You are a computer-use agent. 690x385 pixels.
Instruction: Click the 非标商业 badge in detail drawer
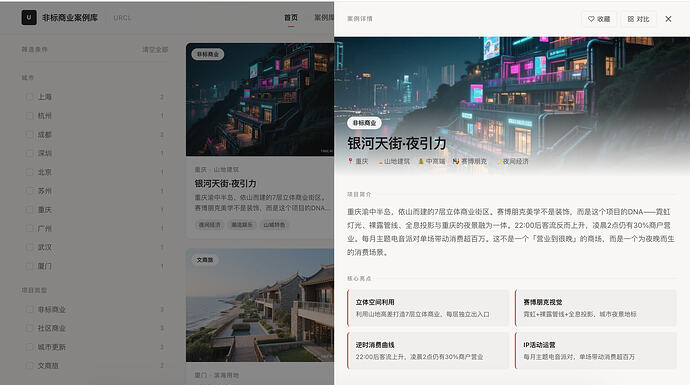point(364,123)
